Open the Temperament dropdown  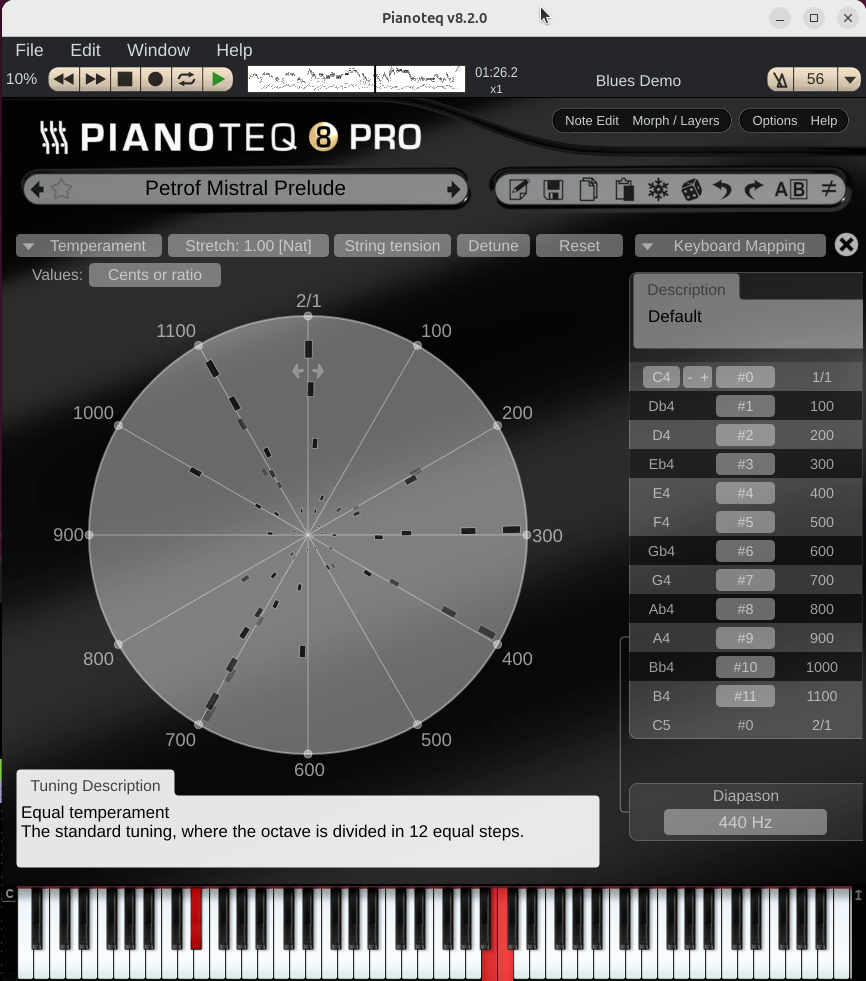pos(88,246)
